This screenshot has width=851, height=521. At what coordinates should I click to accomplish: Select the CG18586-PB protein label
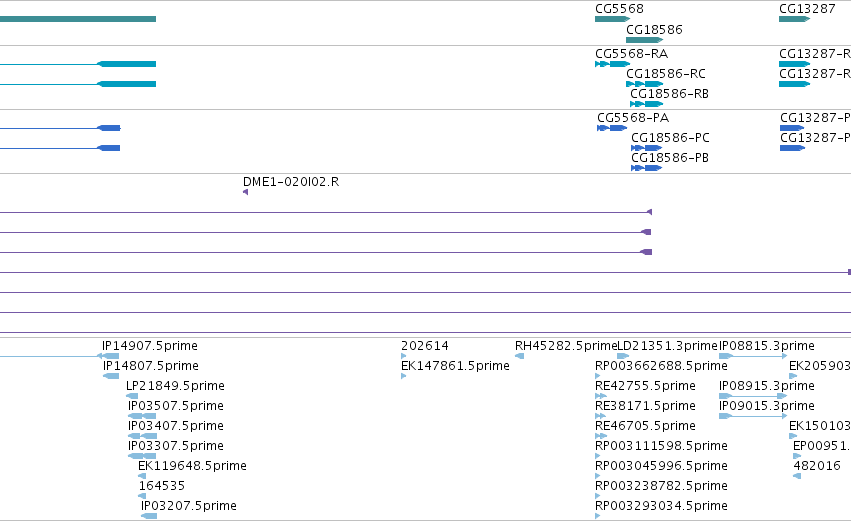pos(670,158)
